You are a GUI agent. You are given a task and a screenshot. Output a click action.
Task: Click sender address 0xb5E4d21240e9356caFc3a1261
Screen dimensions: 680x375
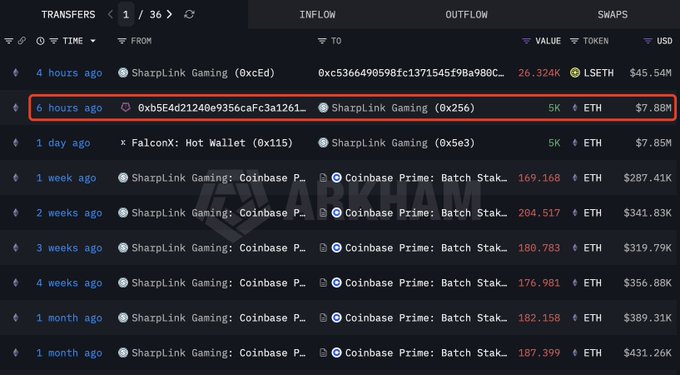222,108
